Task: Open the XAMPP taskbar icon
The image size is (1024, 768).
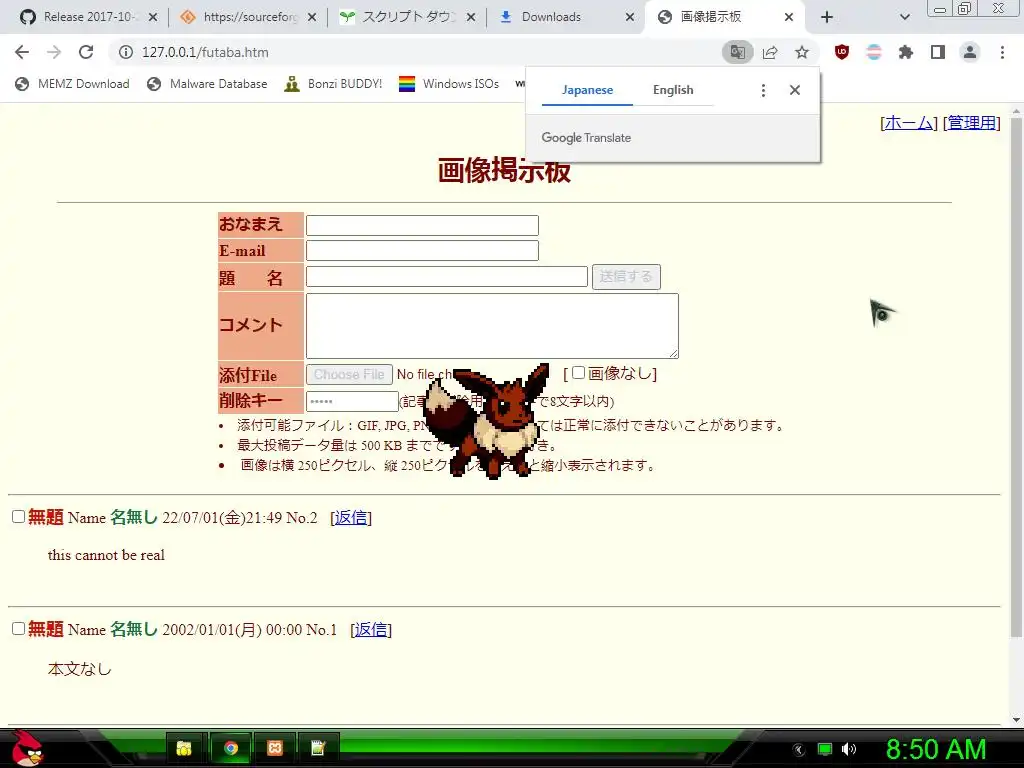Action: click(275, 748)
